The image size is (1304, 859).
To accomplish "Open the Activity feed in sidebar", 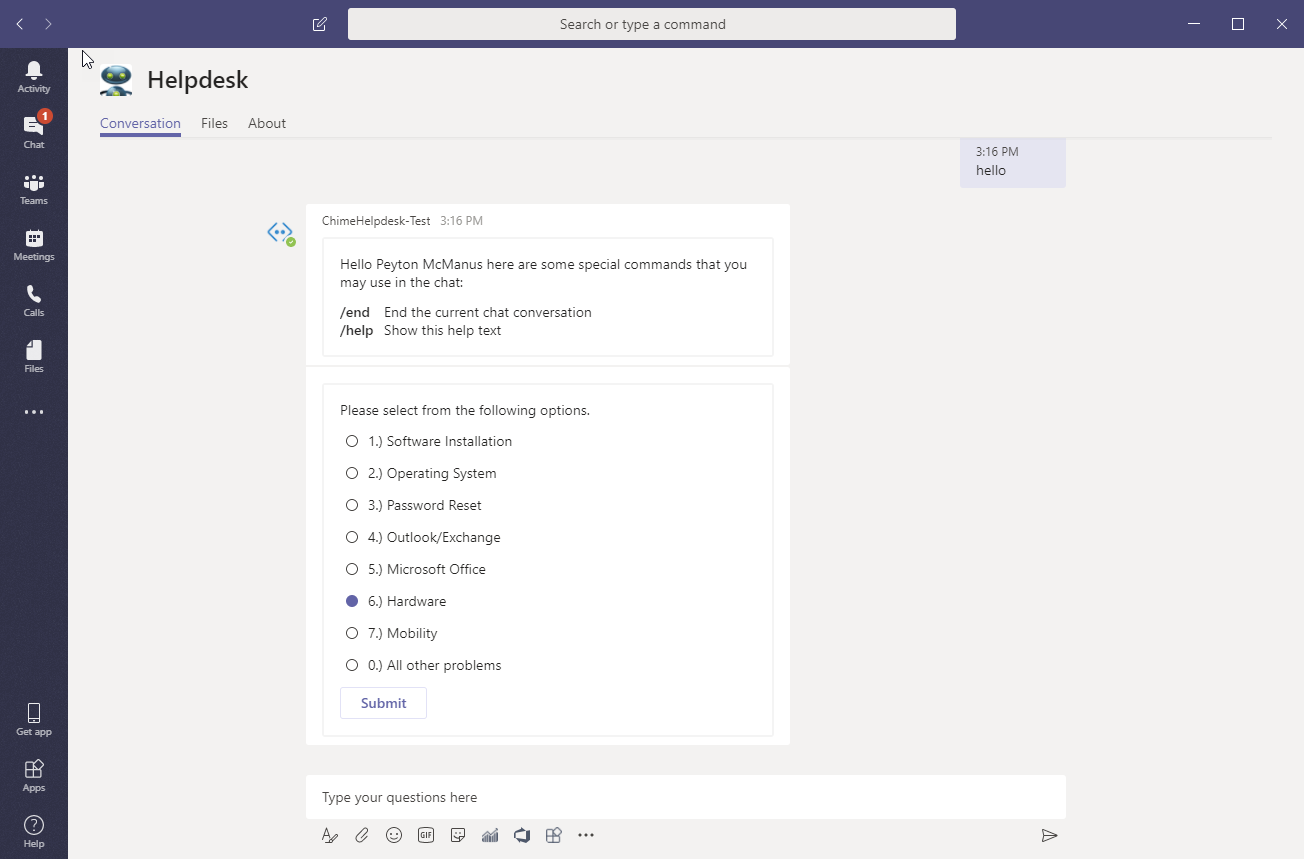I will coord(34,76).
